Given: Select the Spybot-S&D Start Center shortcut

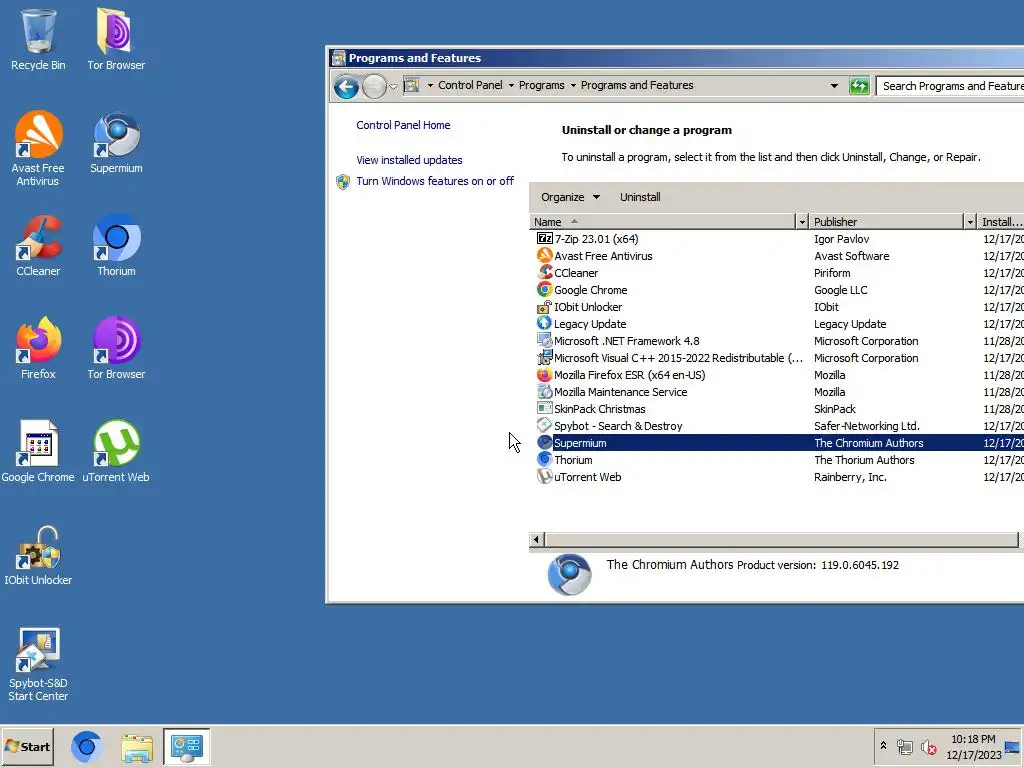Looking at the screenshot, I should (38, 664).
